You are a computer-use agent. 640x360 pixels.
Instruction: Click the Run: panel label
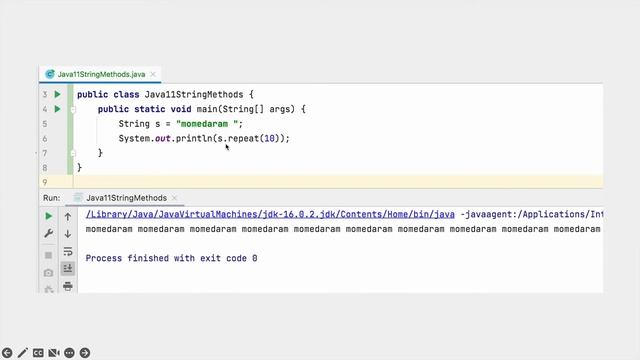pos(51,198)
